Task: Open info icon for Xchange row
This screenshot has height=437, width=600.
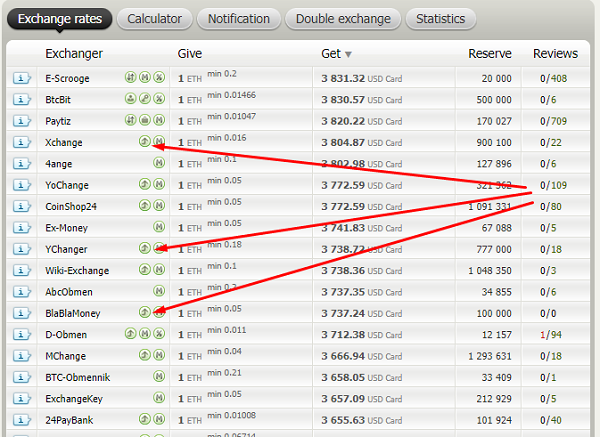Action: click(x=21, y=142)
